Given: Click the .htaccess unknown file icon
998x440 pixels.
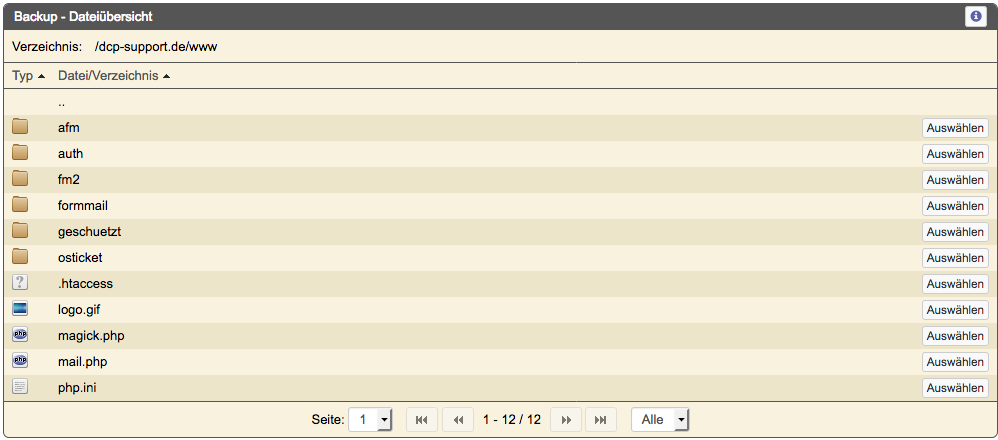Looking at the screenshot, I should [20, 282].
